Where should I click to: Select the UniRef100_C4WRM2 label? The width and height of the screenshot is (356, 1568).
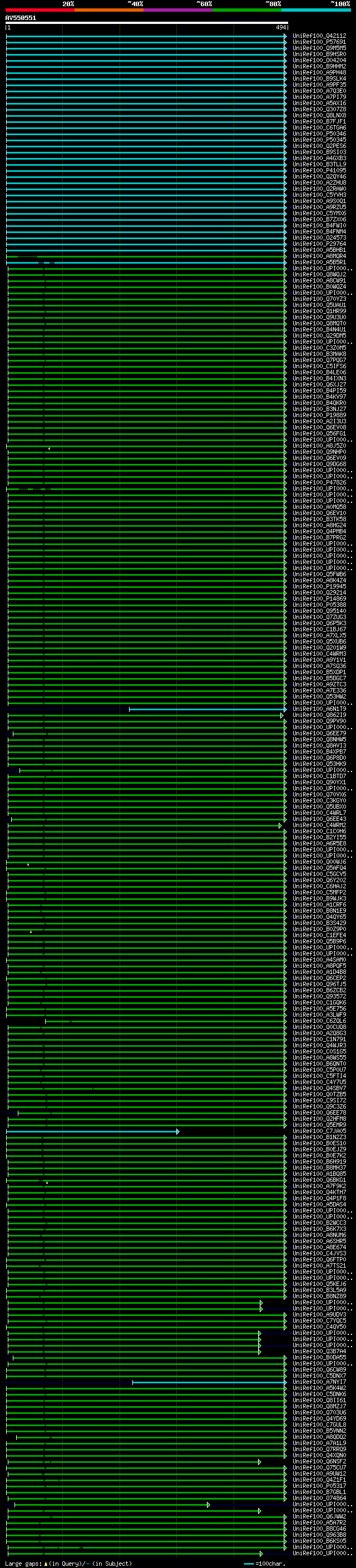319,825
